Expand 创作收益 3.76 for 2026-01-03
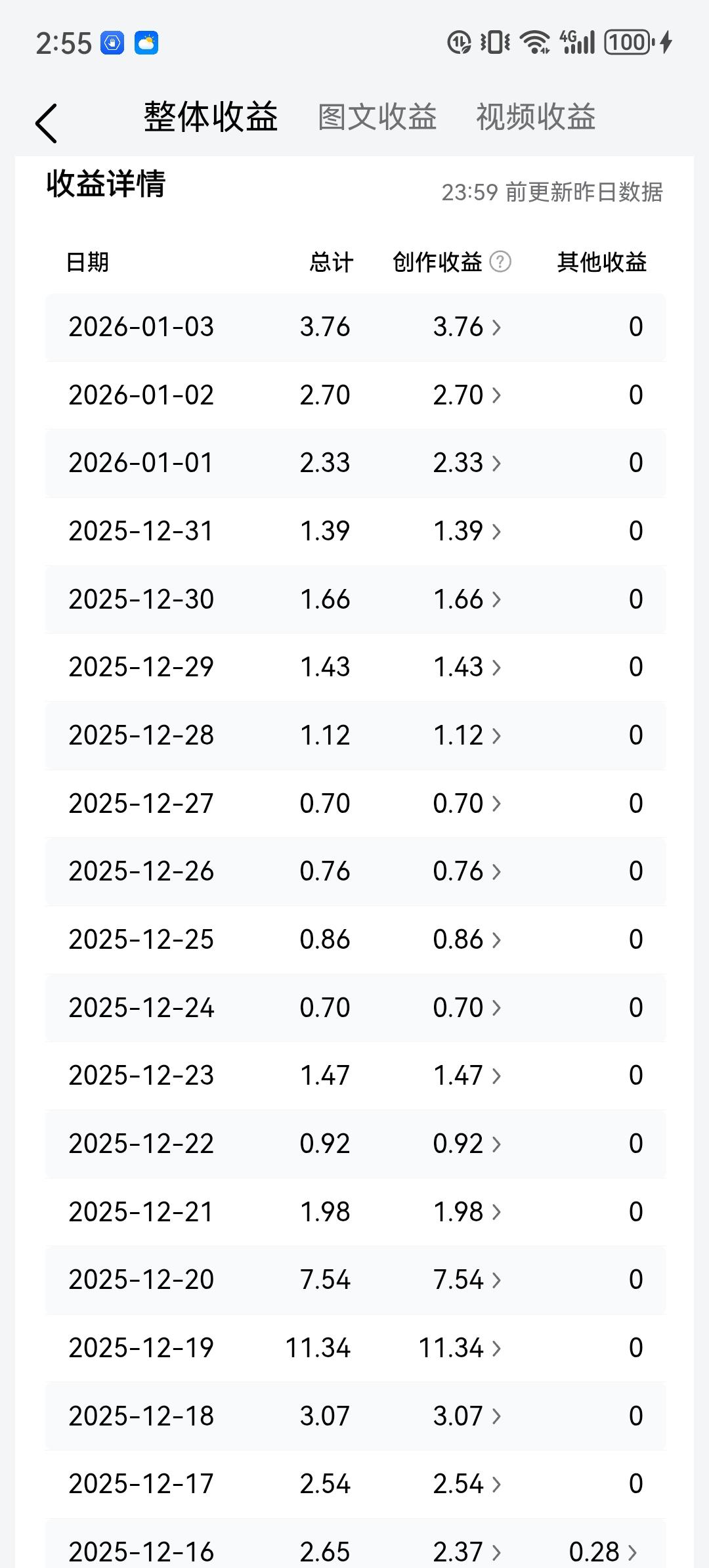Image resolution: width=709 pixels, height=1568 pixels. coord(467,327)
